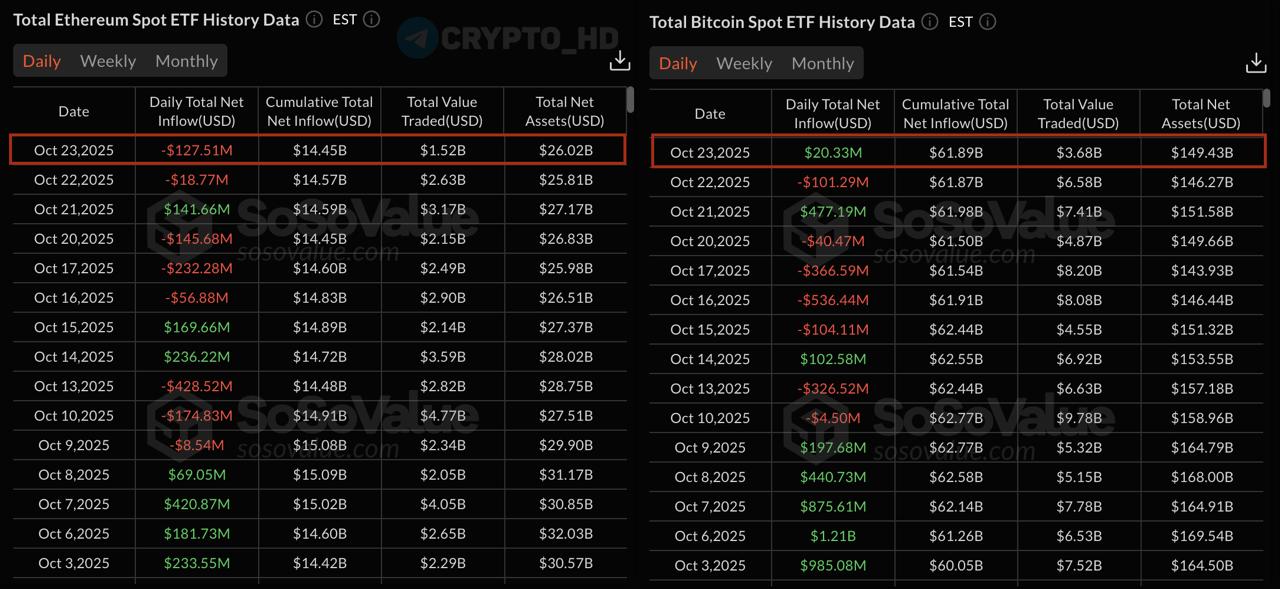Switch Bitcoin table to Monthly view

point(822,63)
